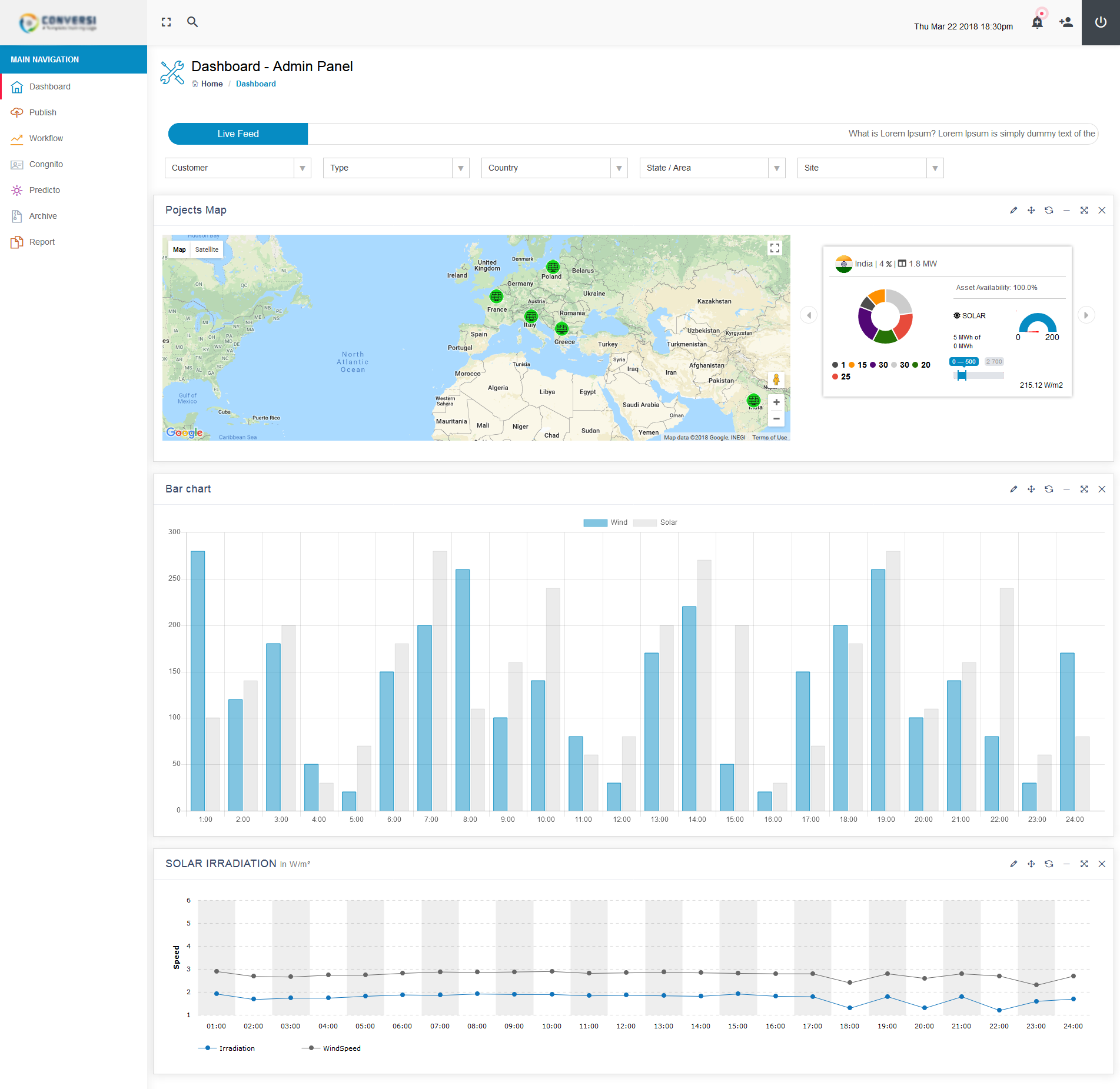Screen dimensions: 1120x1089
Task: Click edit pencil icon on Pojects Map panel
Action: point(1013,211)
